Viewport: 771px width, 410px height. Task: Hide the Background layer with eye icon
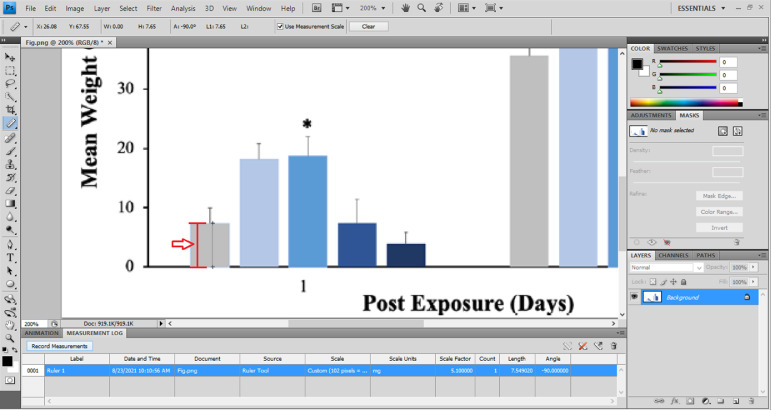coord(636,297)
